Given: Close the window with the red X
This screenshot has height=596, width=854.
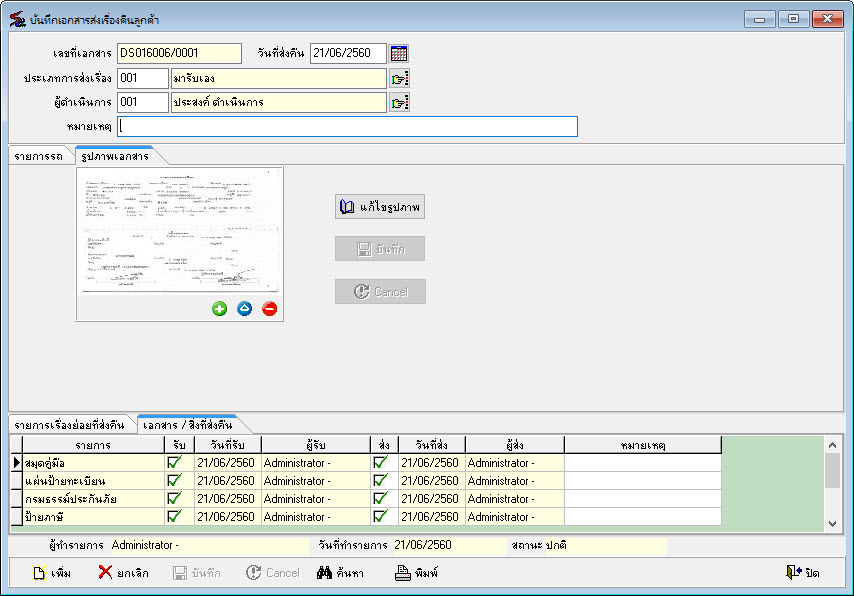Looking at the screenshot, I should click(x=828, y=19).
